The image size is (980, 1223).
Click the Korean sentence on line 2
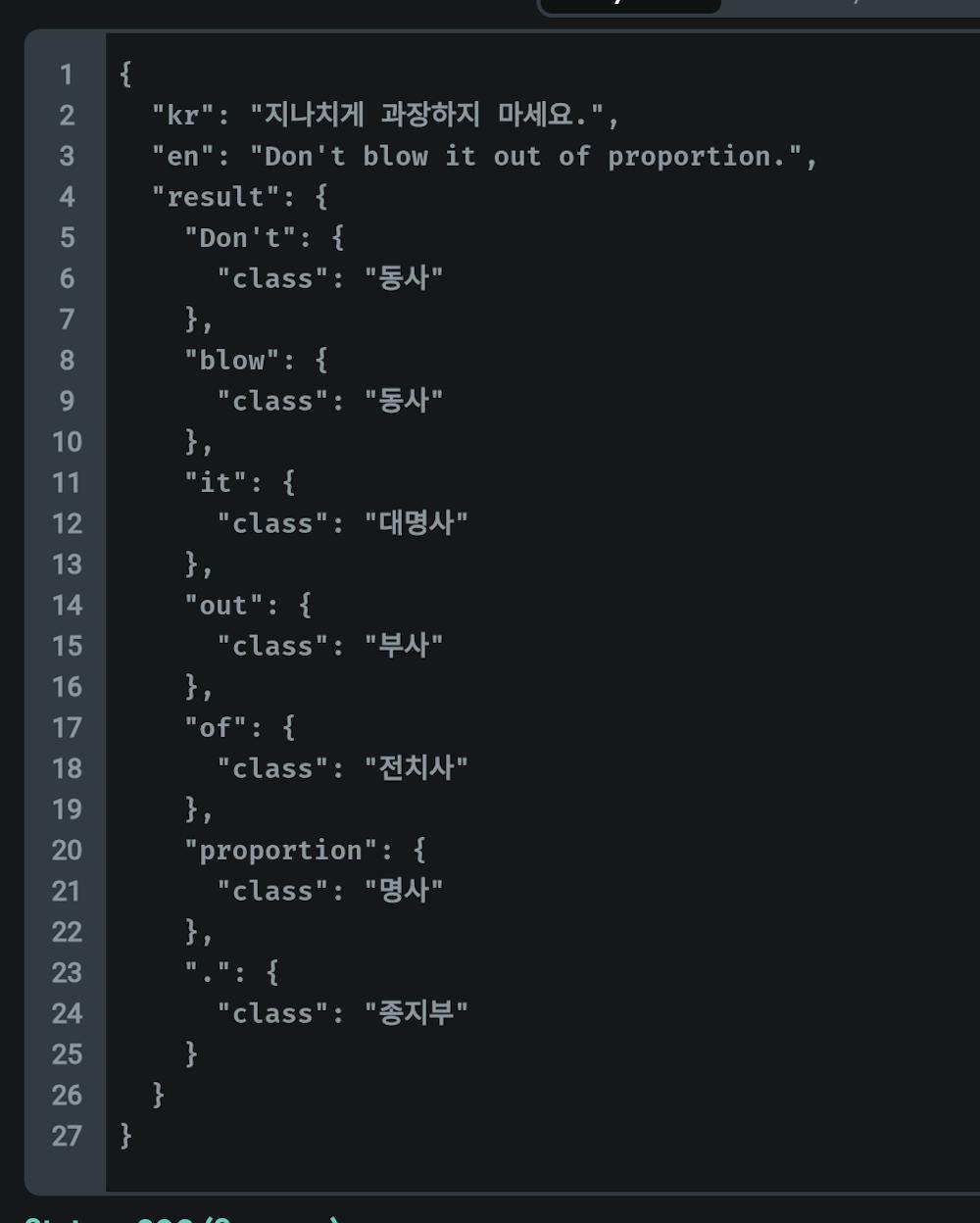(x=426, y=115)
